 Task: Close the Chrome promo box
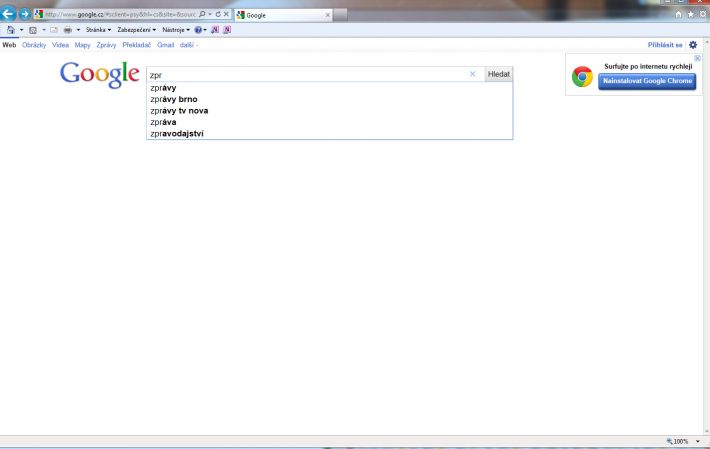point(697,58)
